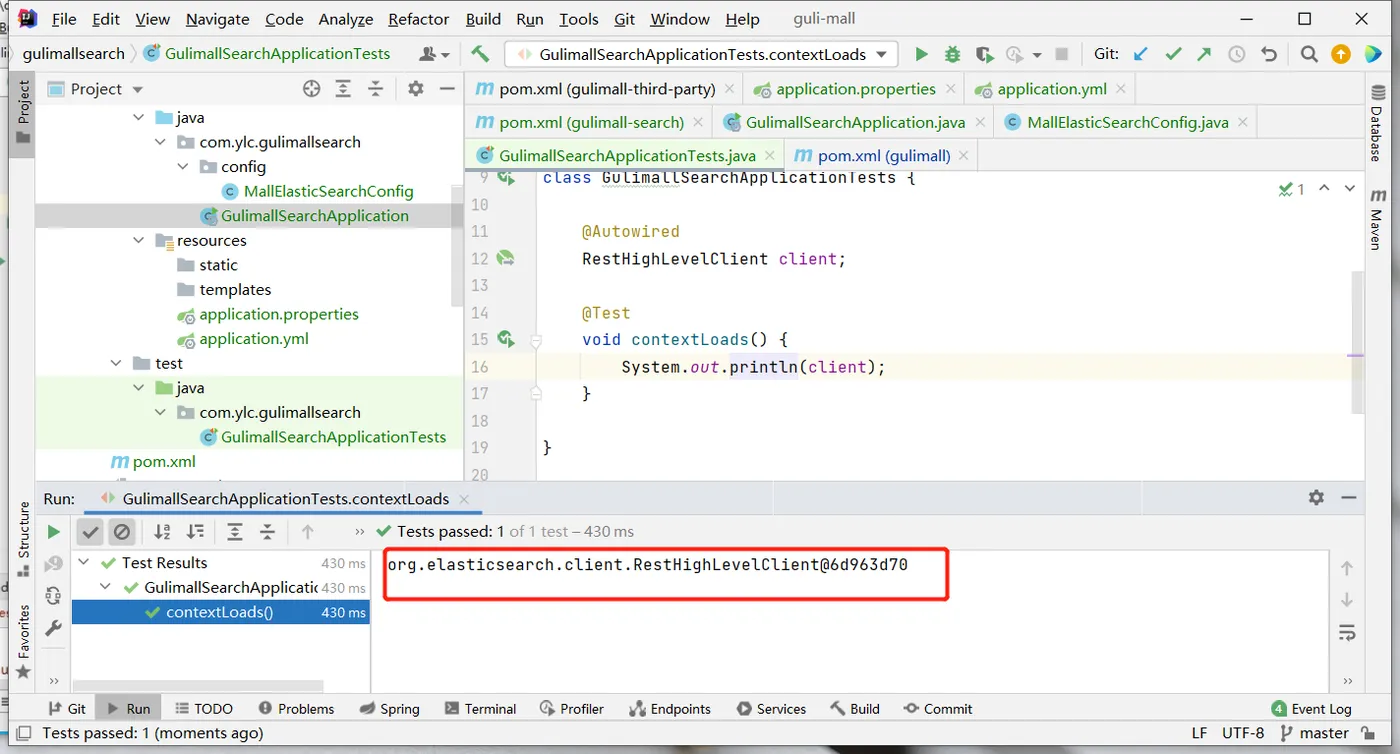This screenshot has height=754, width=1400.
Task: Open Search Everywhere magnifier icon
Action: tap(1309, 54)
